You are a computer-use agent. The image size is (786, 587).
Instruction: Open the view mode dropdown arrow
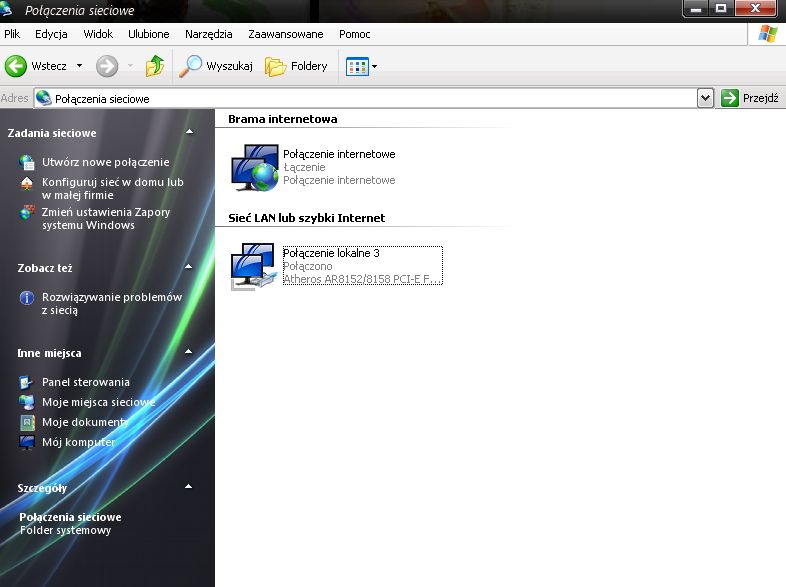tap(374, 66)
